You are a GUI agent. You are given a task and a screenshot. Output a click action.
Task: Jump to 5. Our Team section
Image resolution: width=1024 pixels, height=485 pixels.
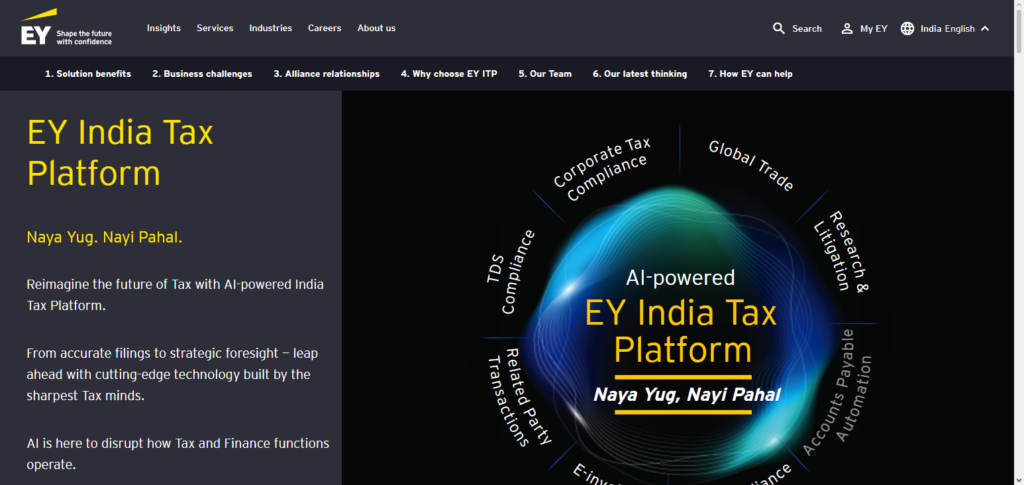point(545,74)
